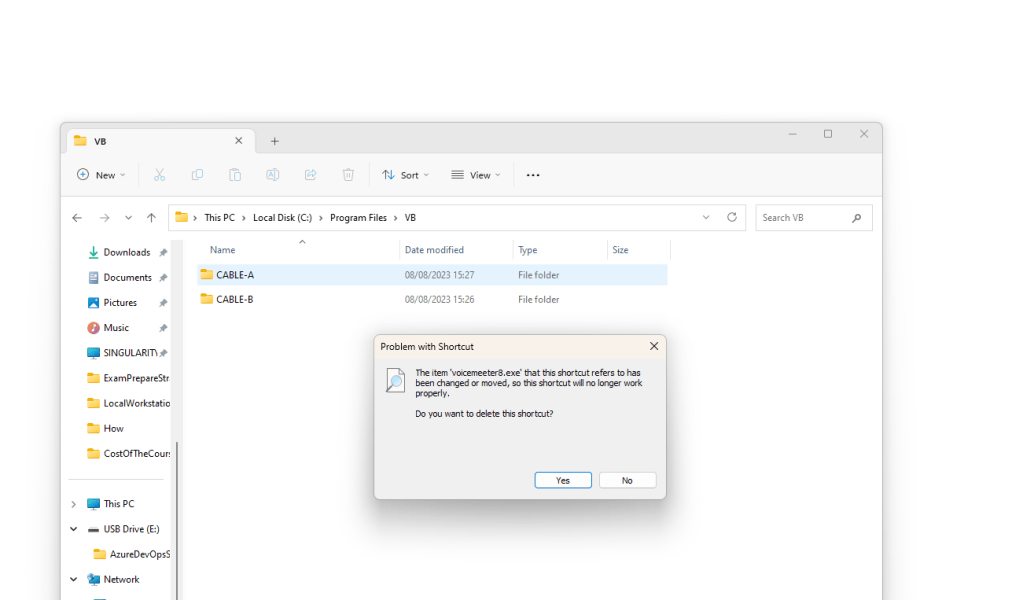1023x600 pixels.
Task: Sort by the Size column header
Action: [620, 250]
